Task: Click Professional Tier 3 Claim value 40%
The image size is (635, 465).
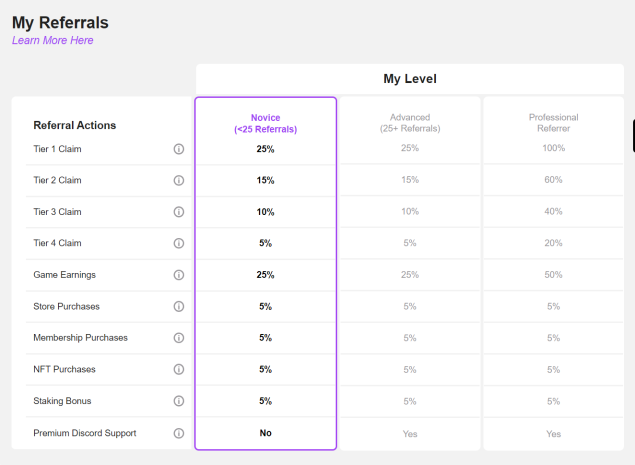Action: (553, 211)
